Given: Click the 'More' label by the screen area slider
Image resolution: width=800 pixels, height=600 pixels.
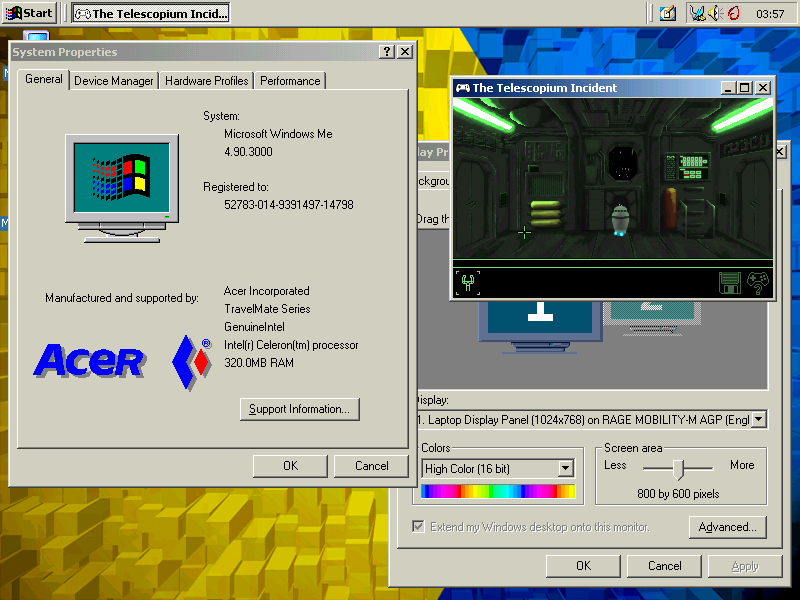Looking at the screenshot, I should tap(742, 465).
